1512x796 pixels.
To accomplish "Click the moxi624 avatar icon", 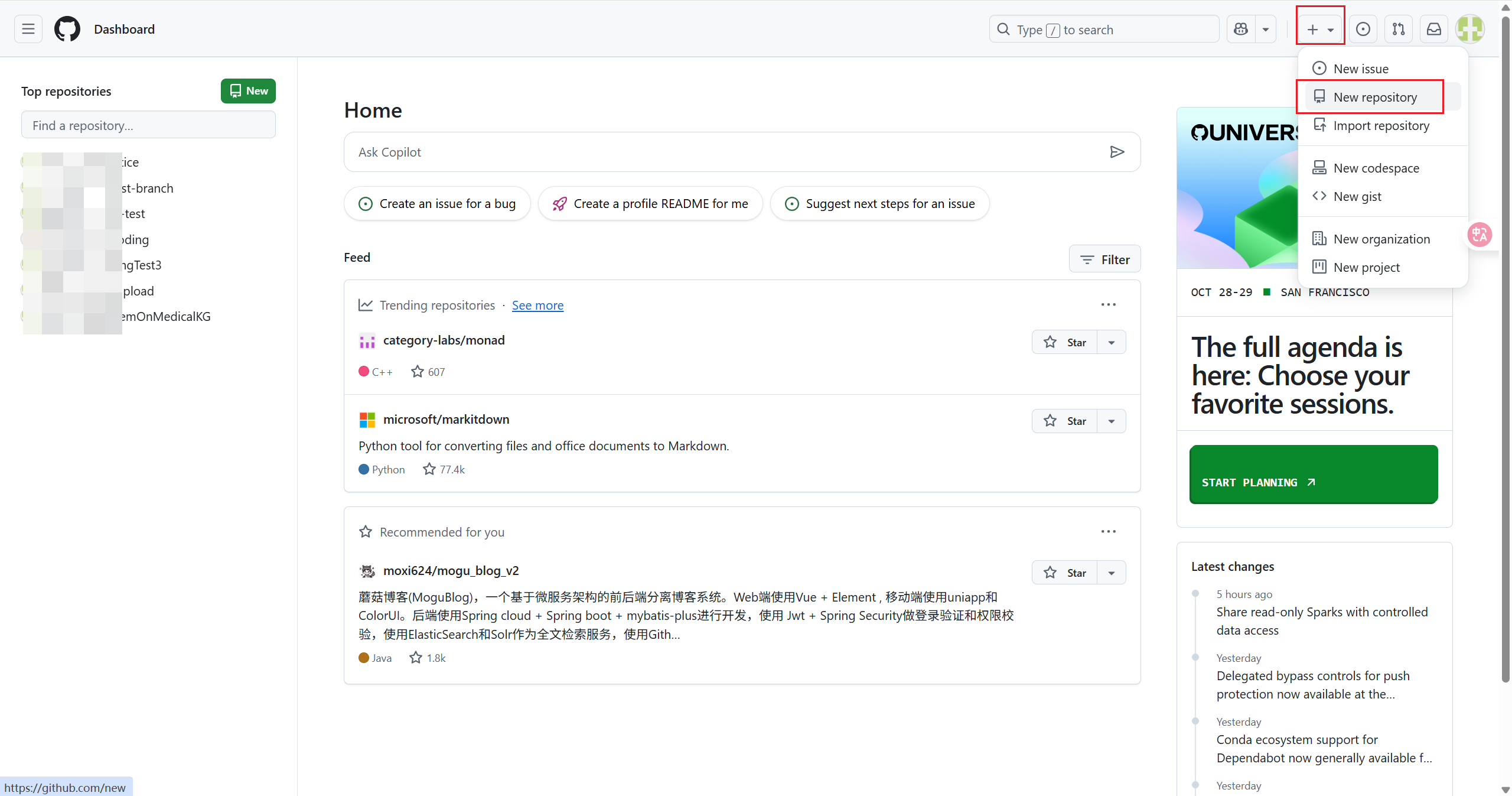I will (367, 571).
